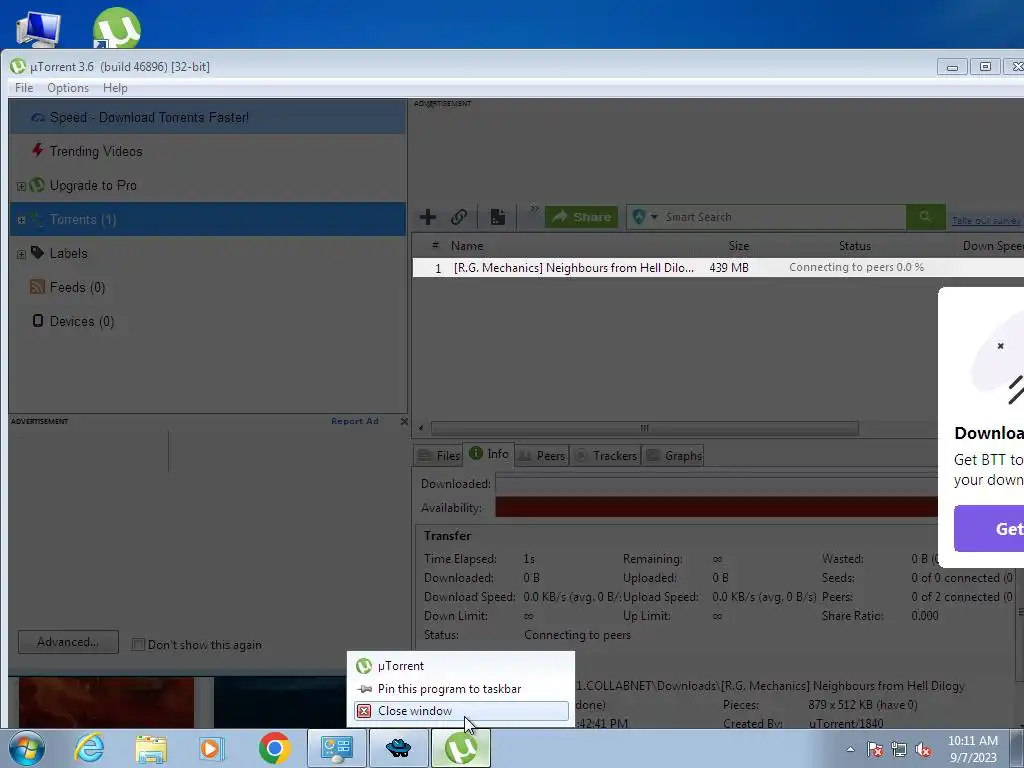
Task: Click the RSS Feeds icon
Action: (37, 287)
